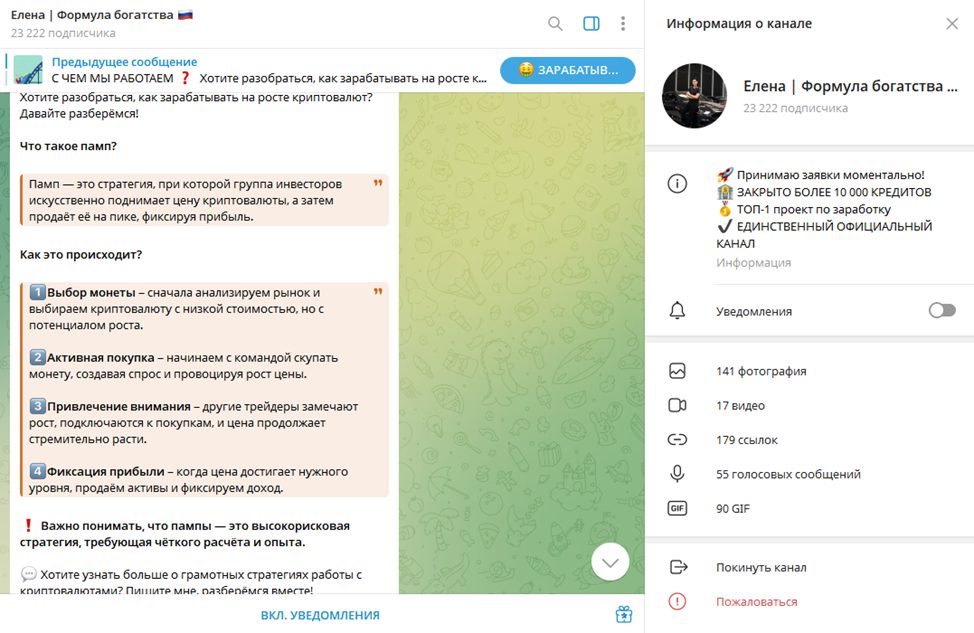Click ВКЛ. УВЕДОМЛЕНИЯ at the bottom
This screenshot has height=633, width=974.
[320, 615]
